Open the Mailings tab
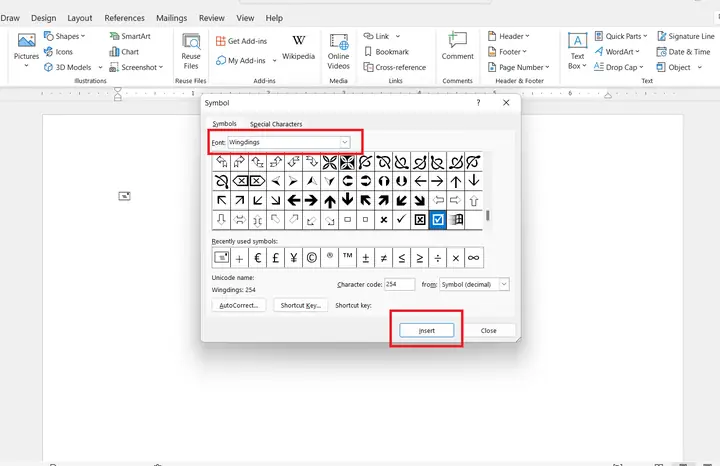Image resolution: width=720 pixels, height=466 pixels. point(171,18)
